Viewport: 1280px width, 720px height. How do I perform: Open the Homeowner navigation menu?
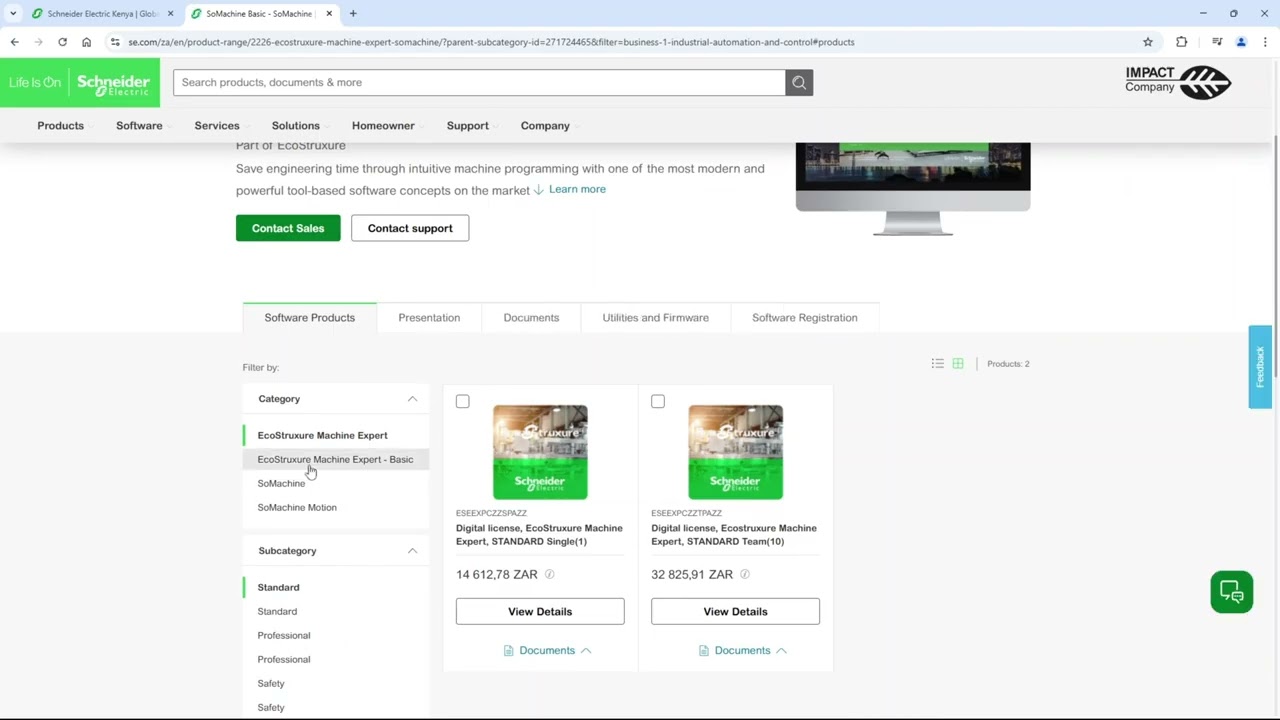383,126
